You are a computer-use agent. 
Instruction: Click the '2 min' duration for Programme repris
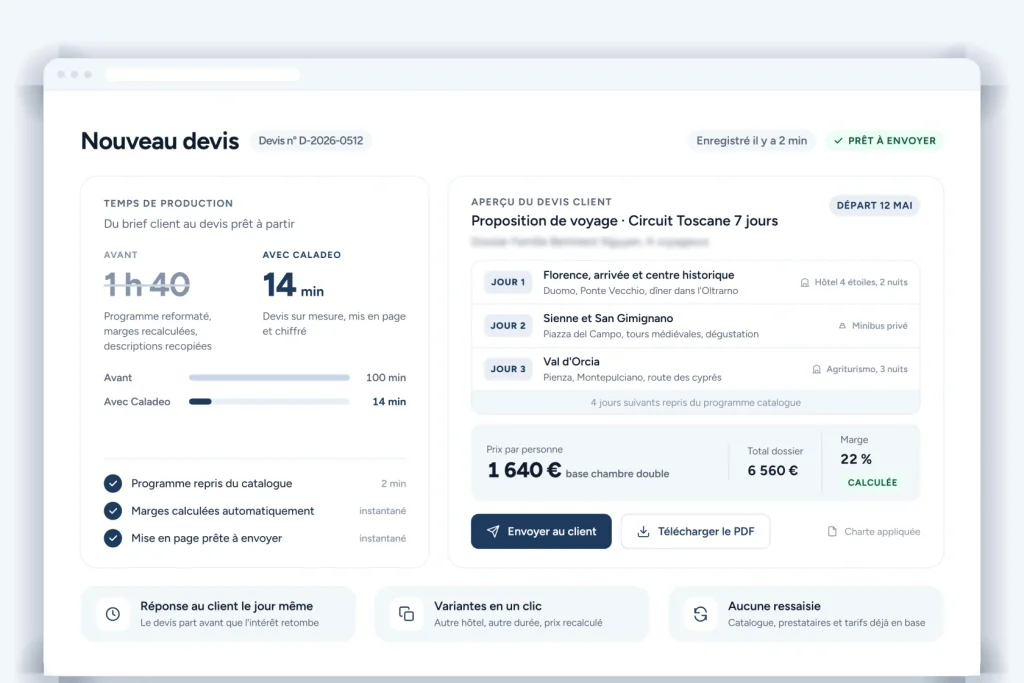(394, 483)
